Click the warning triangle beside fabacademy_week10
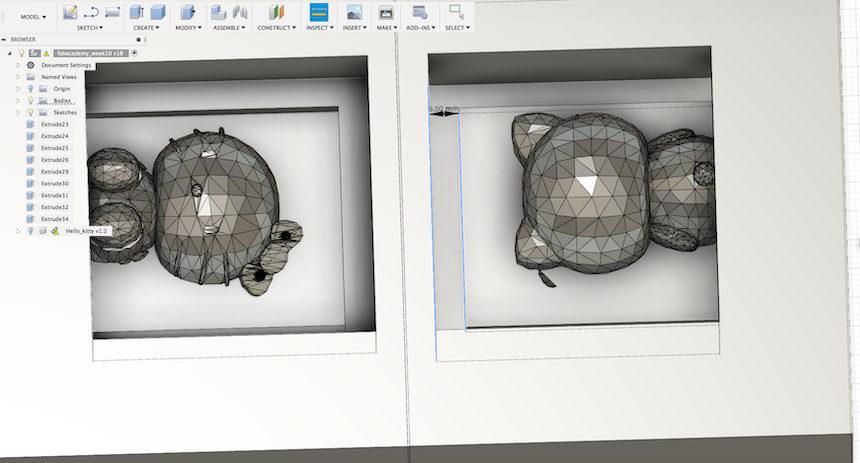Viewport: 860px width, 463px height. tap(47, 54)
